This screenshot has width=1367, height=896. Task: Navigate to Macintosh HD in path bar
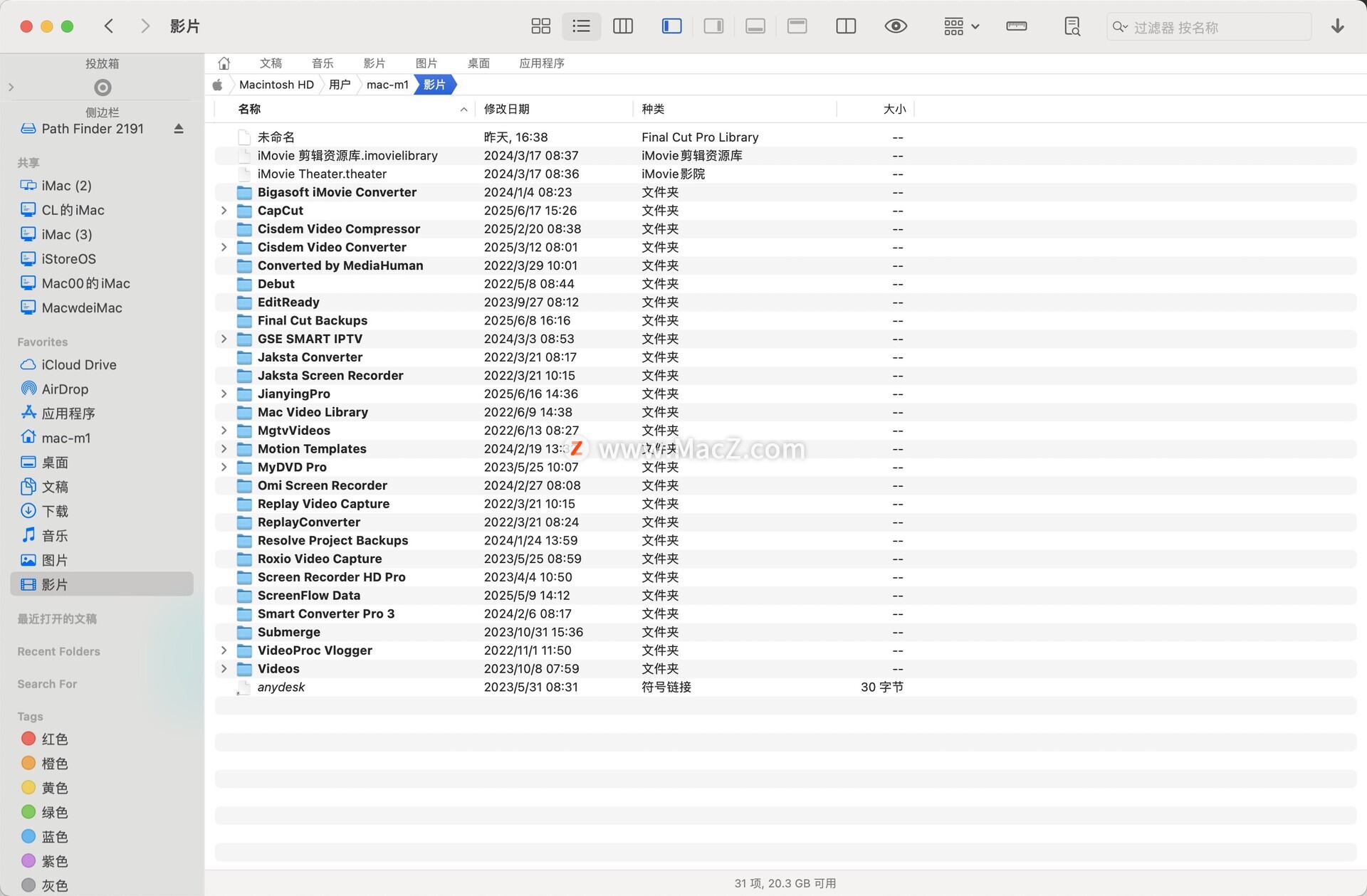276,85
